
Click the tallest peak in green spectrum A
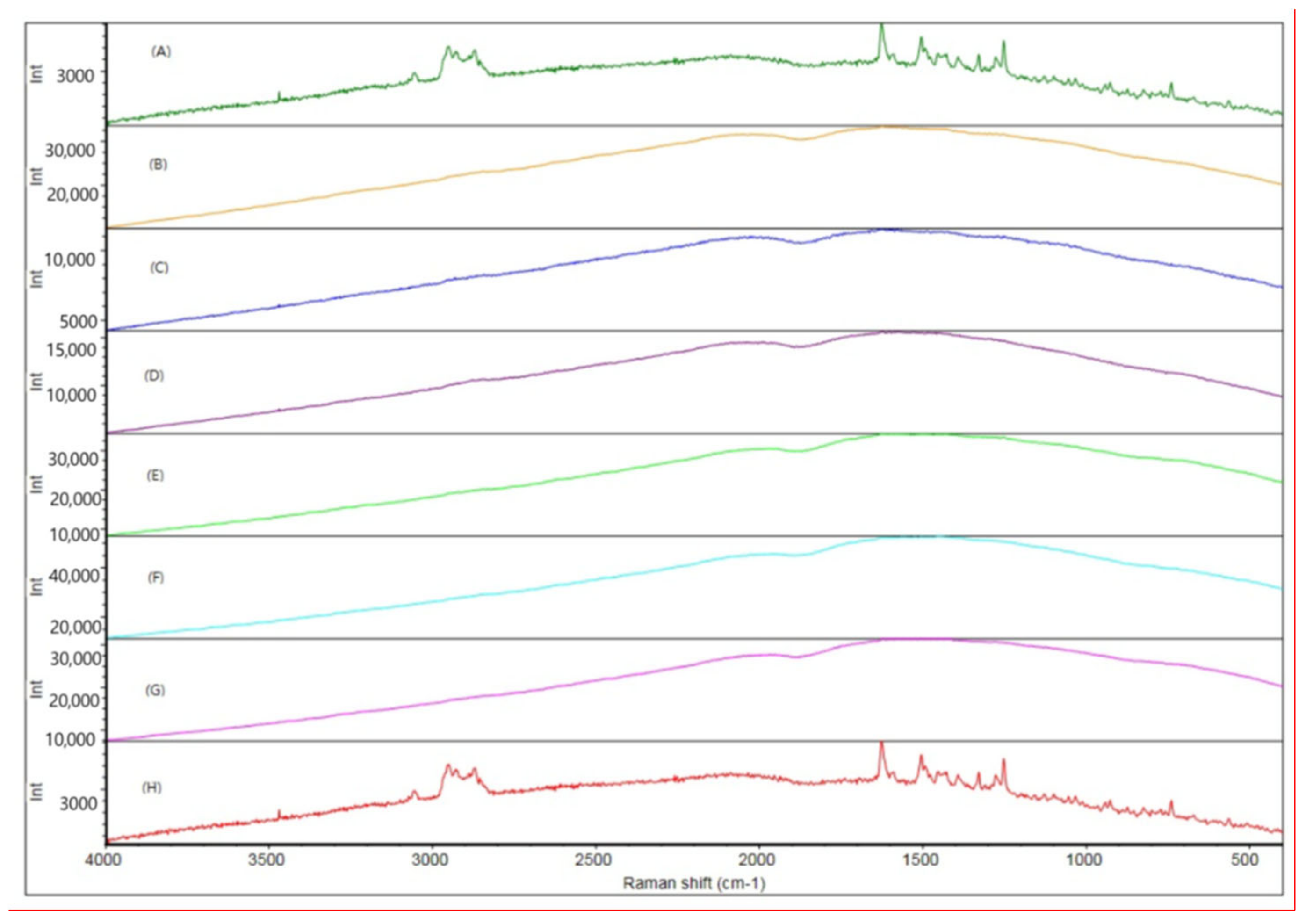click(x=881, y=27)
